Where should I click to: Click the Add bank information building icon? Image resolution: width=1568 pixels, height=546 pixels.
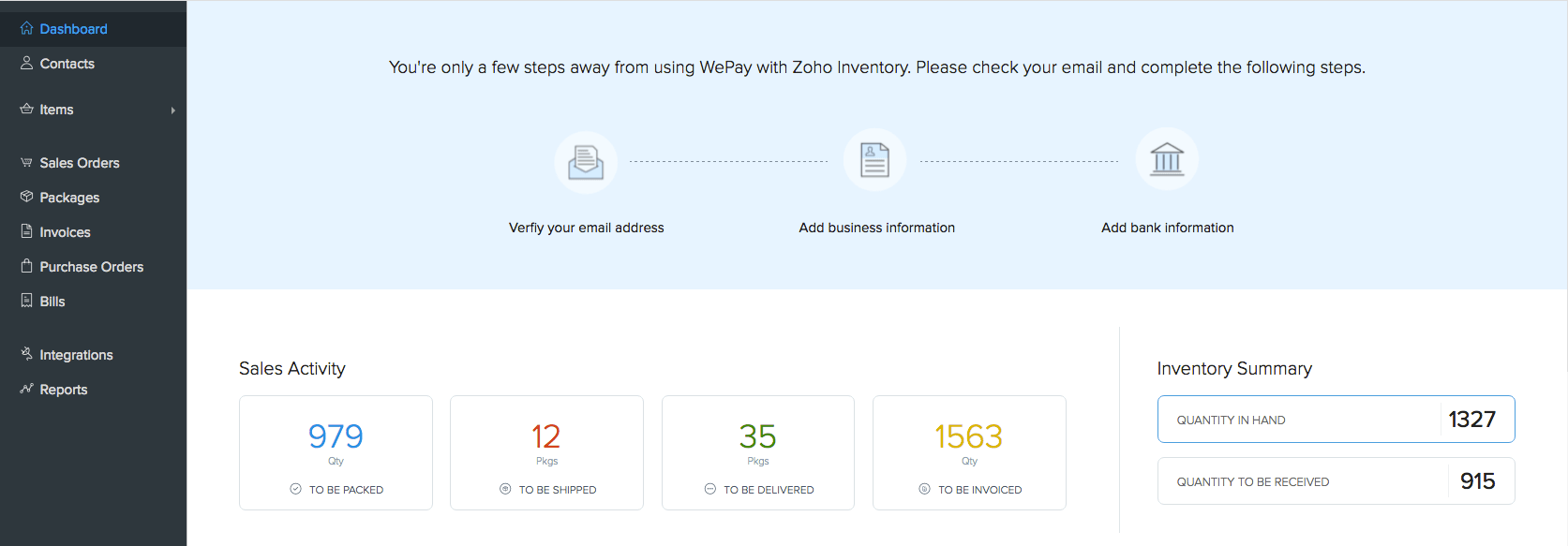click(x=1167, y=159)
